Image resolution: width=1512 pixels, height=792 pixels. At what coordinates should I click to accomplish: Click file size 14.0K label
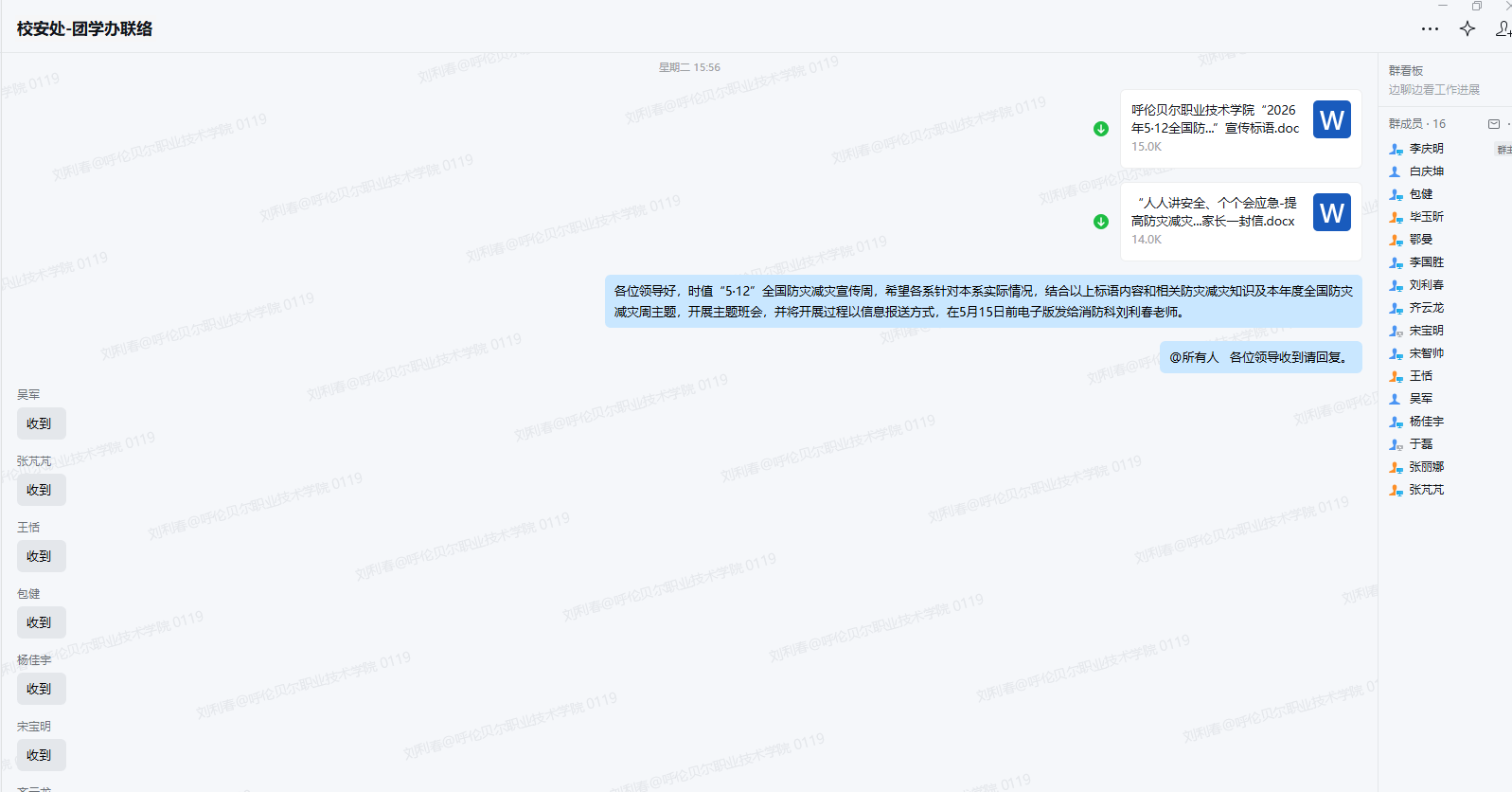point(1147,240)
